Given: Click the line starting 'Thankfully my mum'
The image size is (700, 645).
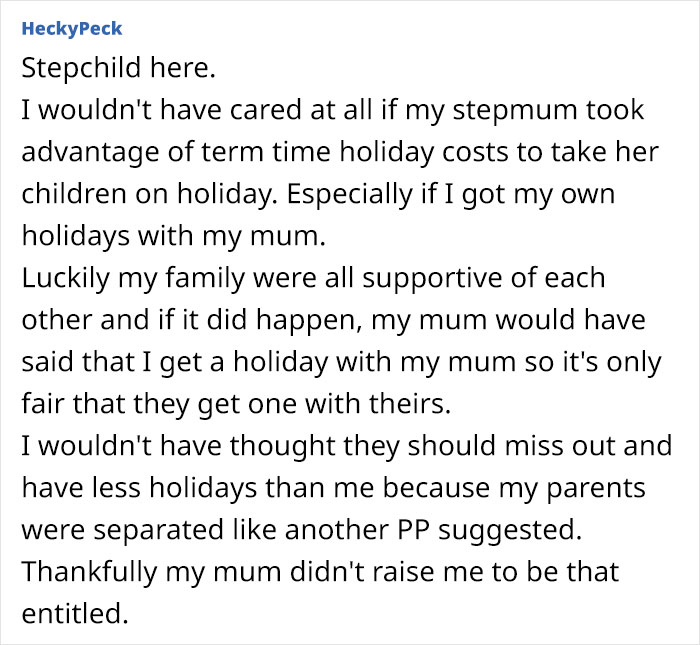Looking at the screenshot, I should [320, 571].
